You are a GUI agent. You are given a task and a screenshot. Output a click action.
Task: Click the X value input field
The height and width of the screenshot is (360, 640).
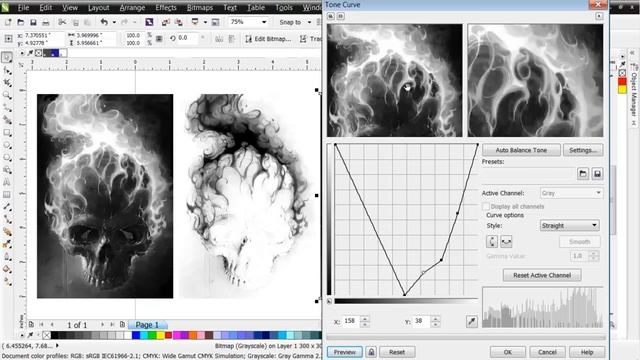[x=351, y=321]
